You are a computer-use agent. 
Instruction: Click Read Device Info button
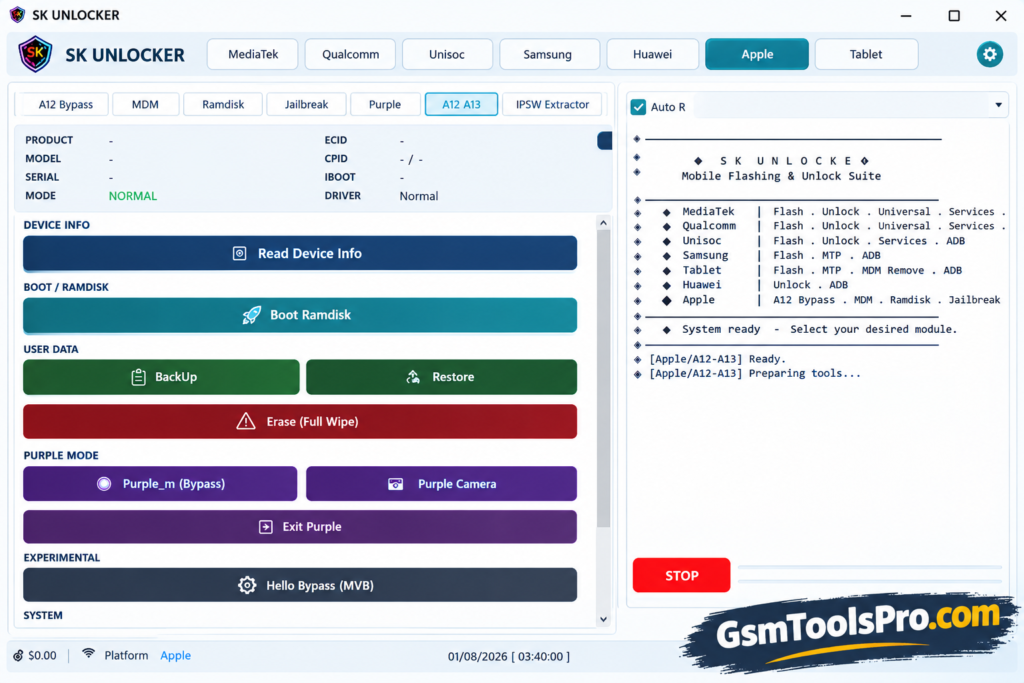point(300,253)
